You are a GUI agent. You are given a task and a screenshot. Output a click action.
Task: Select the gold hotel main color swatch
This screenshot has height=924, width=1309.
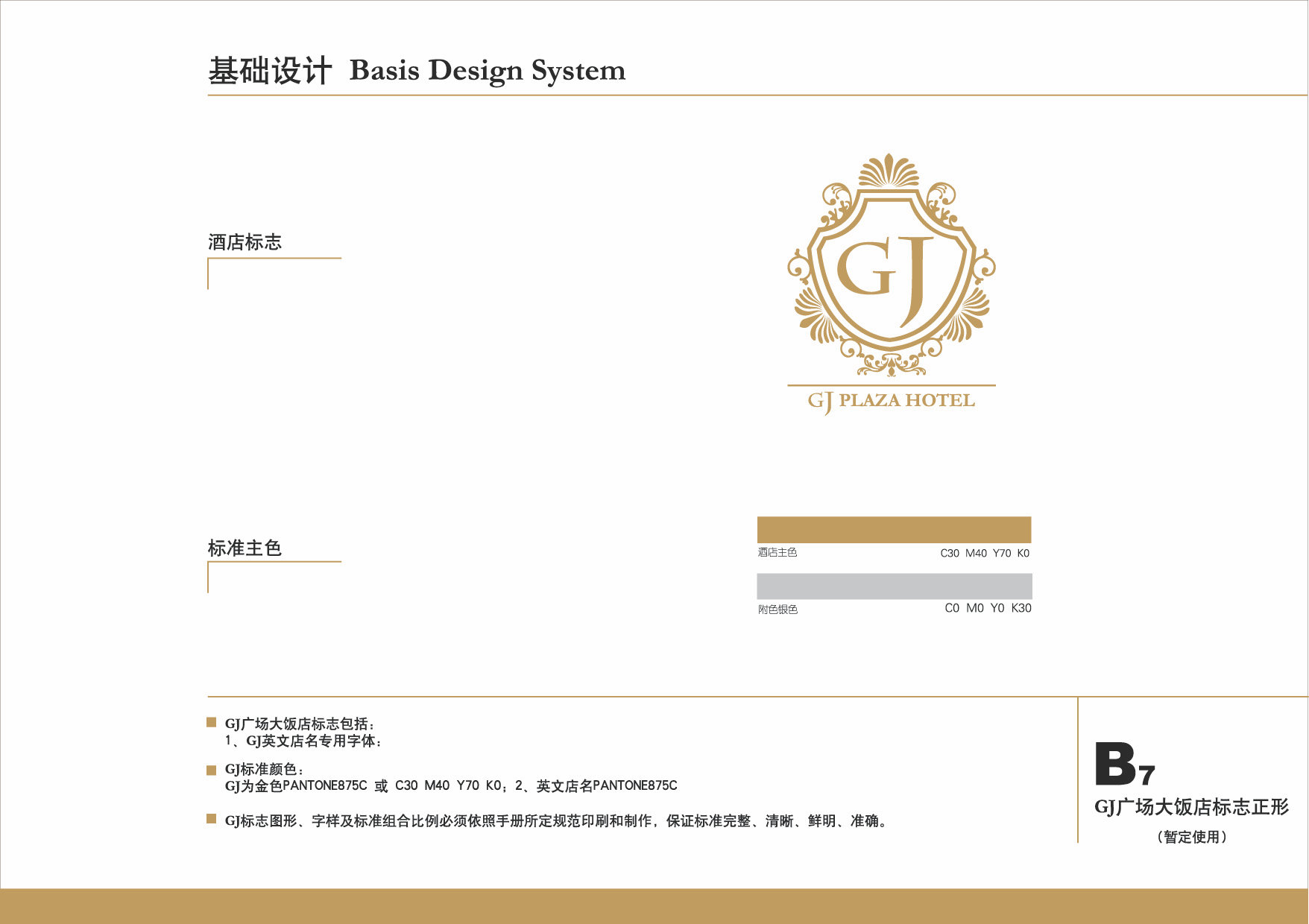pos(894,530)
